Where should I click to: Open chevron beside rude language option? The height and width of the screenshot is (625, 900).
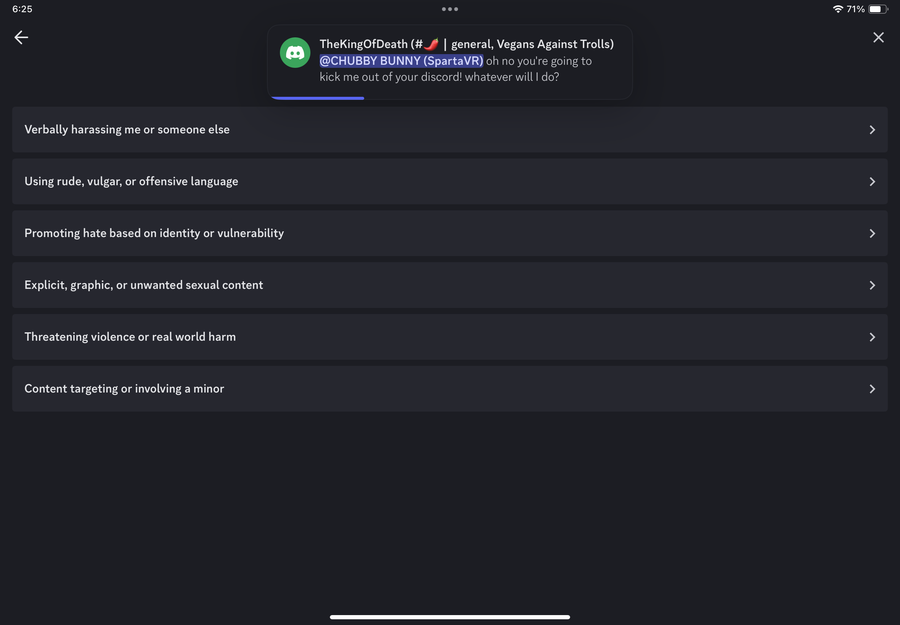[872, 182]
